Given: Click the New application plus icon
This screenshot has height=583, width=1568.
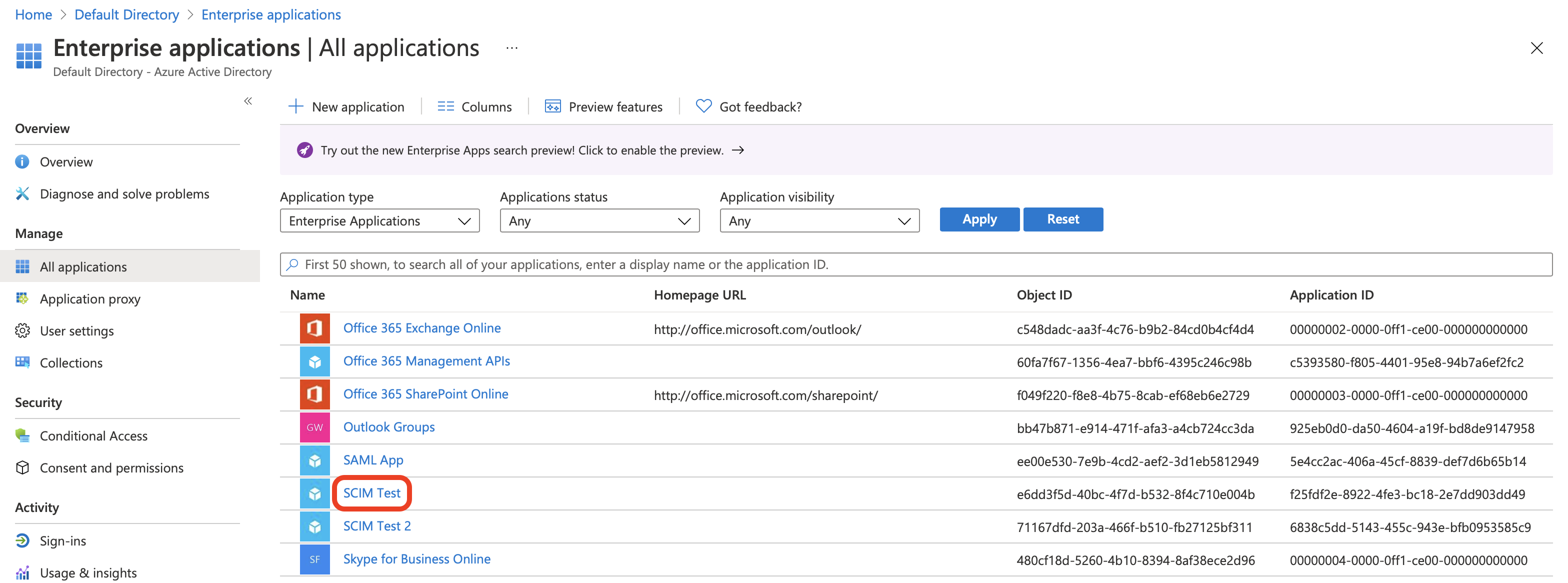Looking at the screenshot, I should click(x=295, y=106).
